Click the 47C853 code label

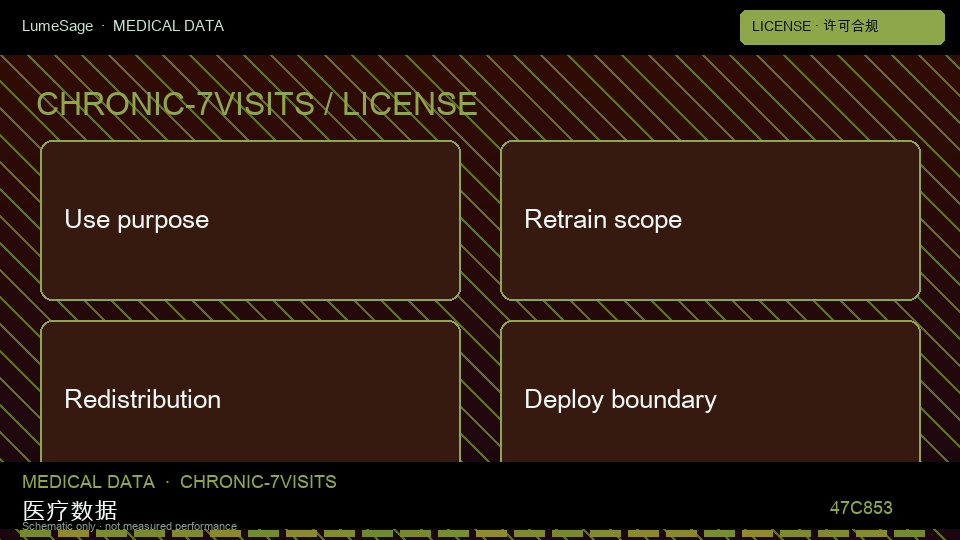[x=861, y=508]
